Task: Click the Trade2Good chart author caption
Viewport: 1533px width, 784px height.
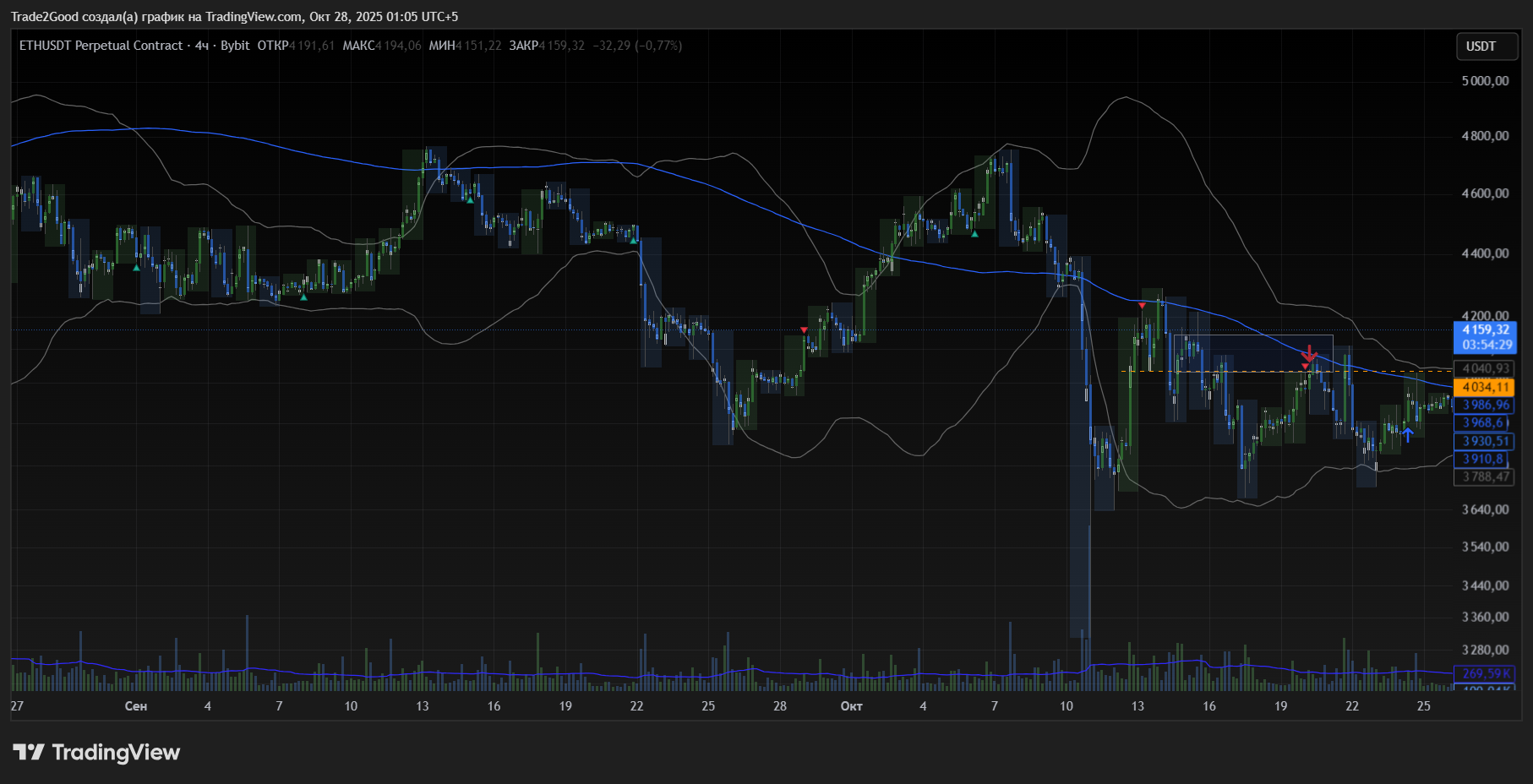Action: click(x=234, y=17)
